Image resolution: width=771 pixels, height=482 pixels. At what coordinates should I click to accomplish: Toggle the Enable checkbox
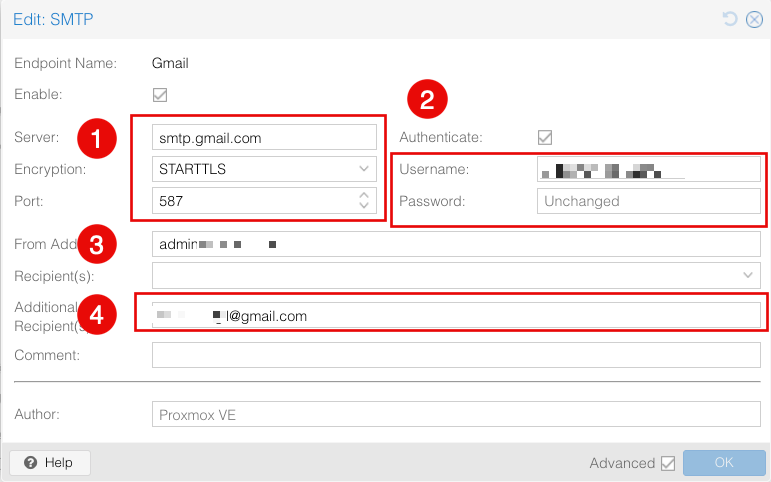(x=159, y=95)
